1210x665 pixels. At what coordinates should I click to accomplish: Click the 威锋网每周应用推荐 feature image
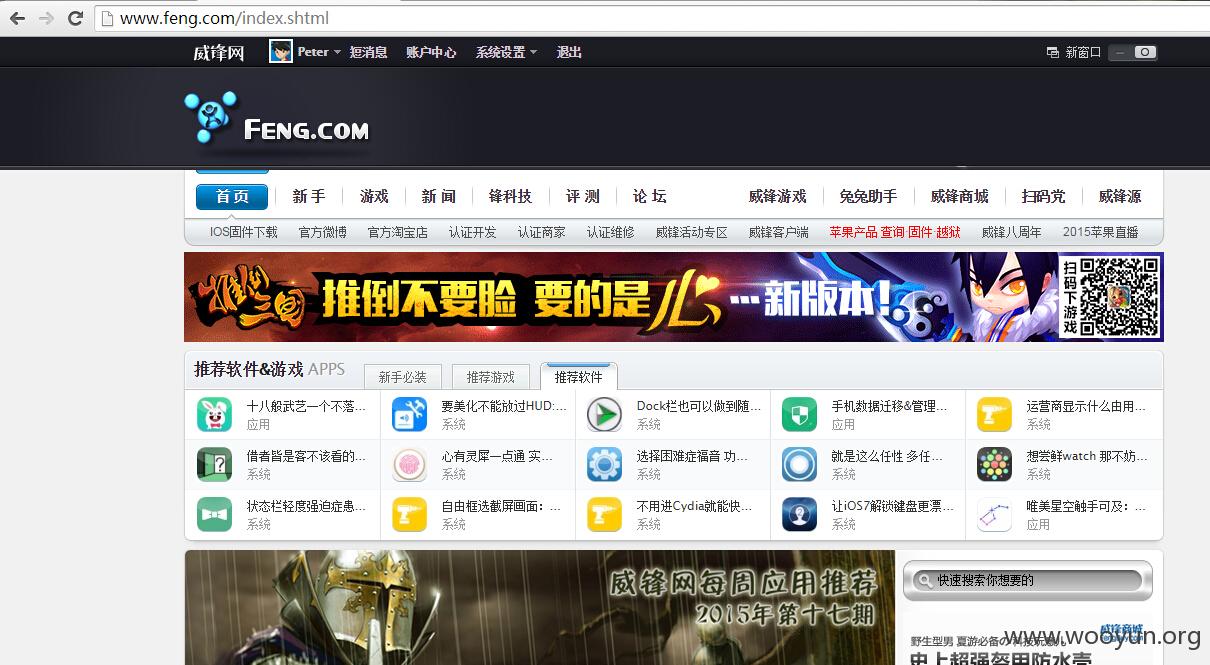(540, 607)
